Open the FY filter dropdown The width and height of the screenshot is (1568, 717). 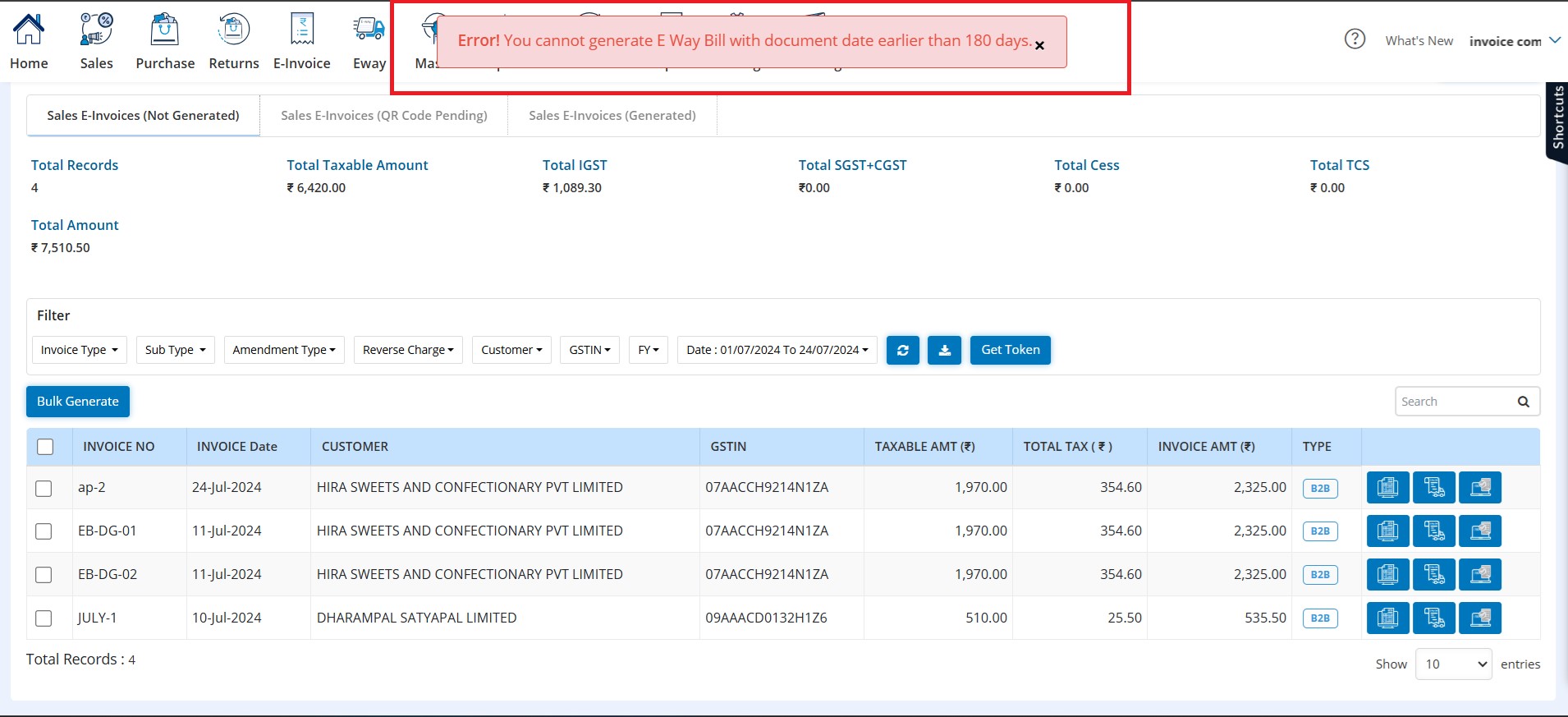[x=649, y=350]
